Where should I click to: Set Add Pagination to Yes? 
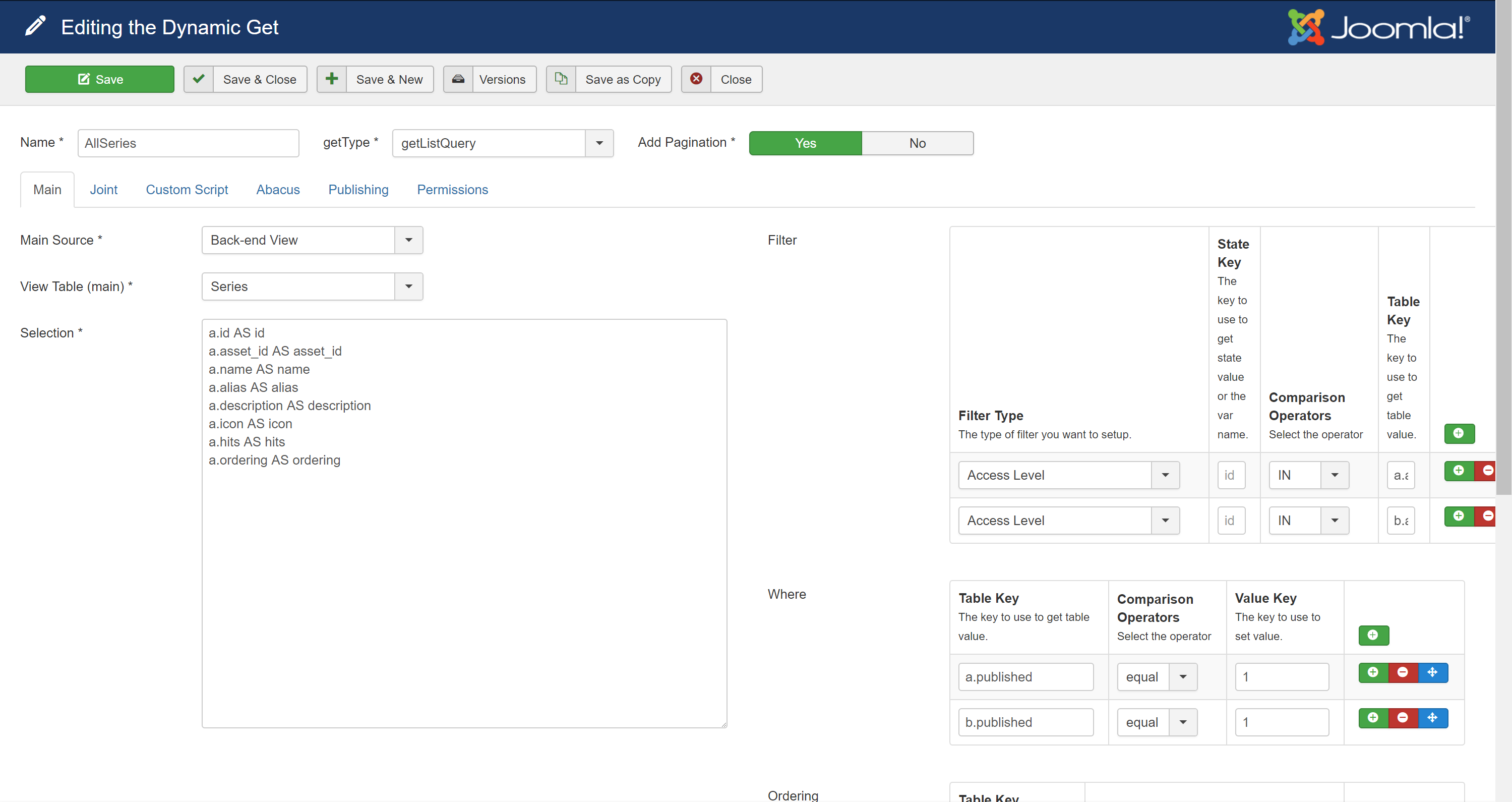[805, 143]
